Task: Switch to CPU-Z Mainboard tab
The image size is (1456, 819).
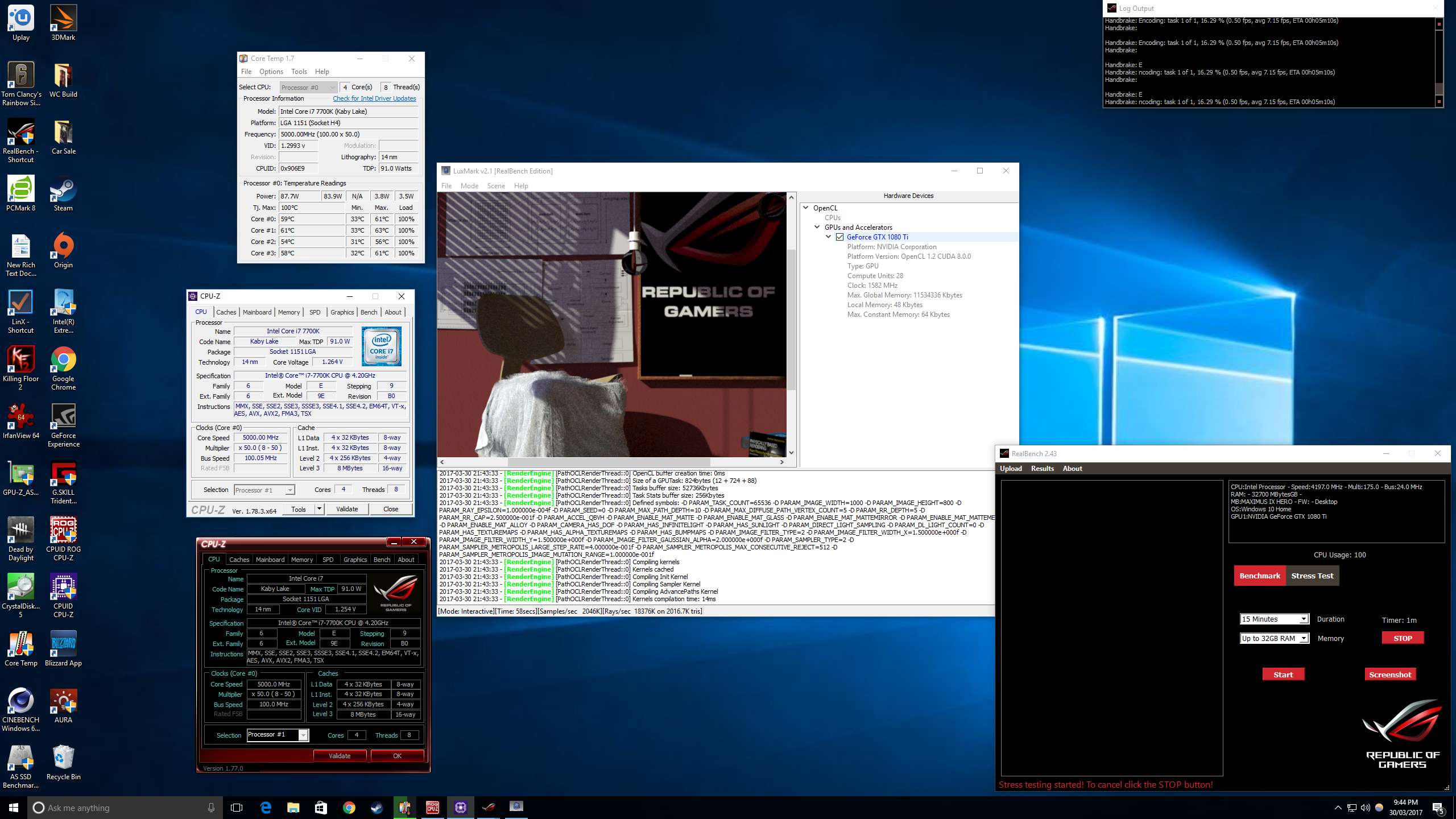Action: tap(257, 312)
